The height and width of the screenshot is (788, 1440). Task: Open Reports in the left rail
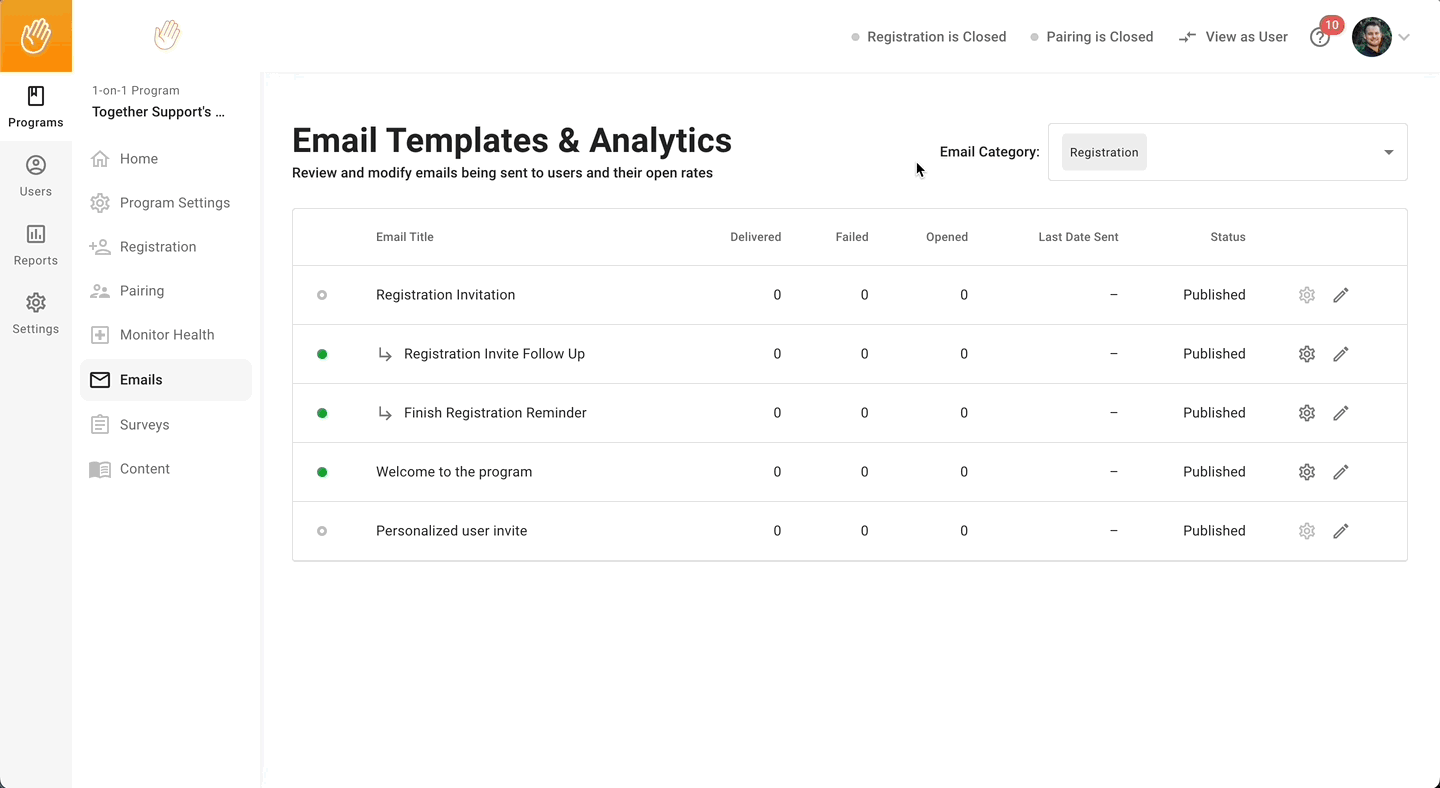coord(36,246)
